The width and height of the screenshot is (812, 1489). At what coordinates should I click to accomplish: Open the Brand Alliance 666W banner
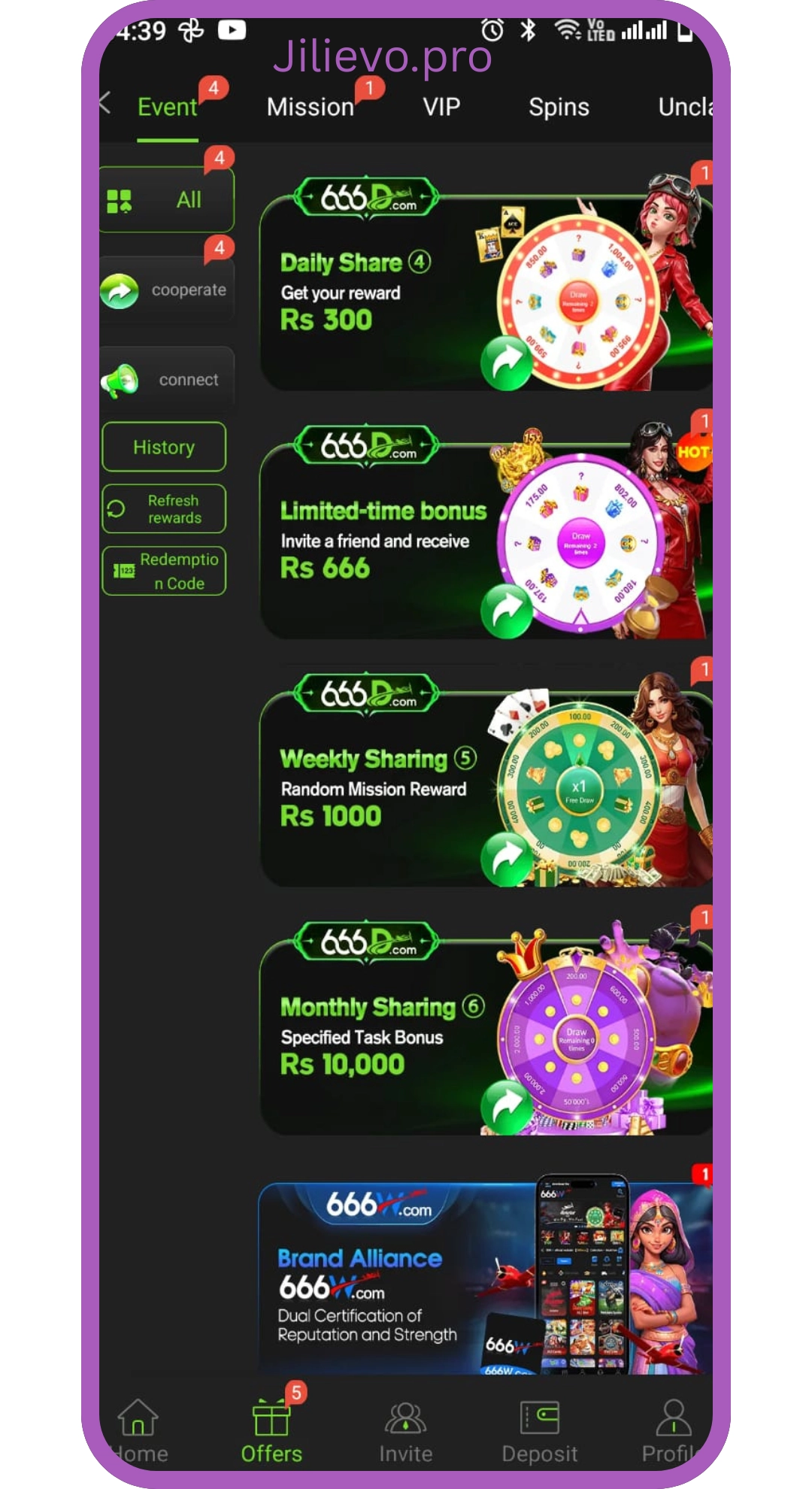pyautogui.click(x=485, y=1278)
